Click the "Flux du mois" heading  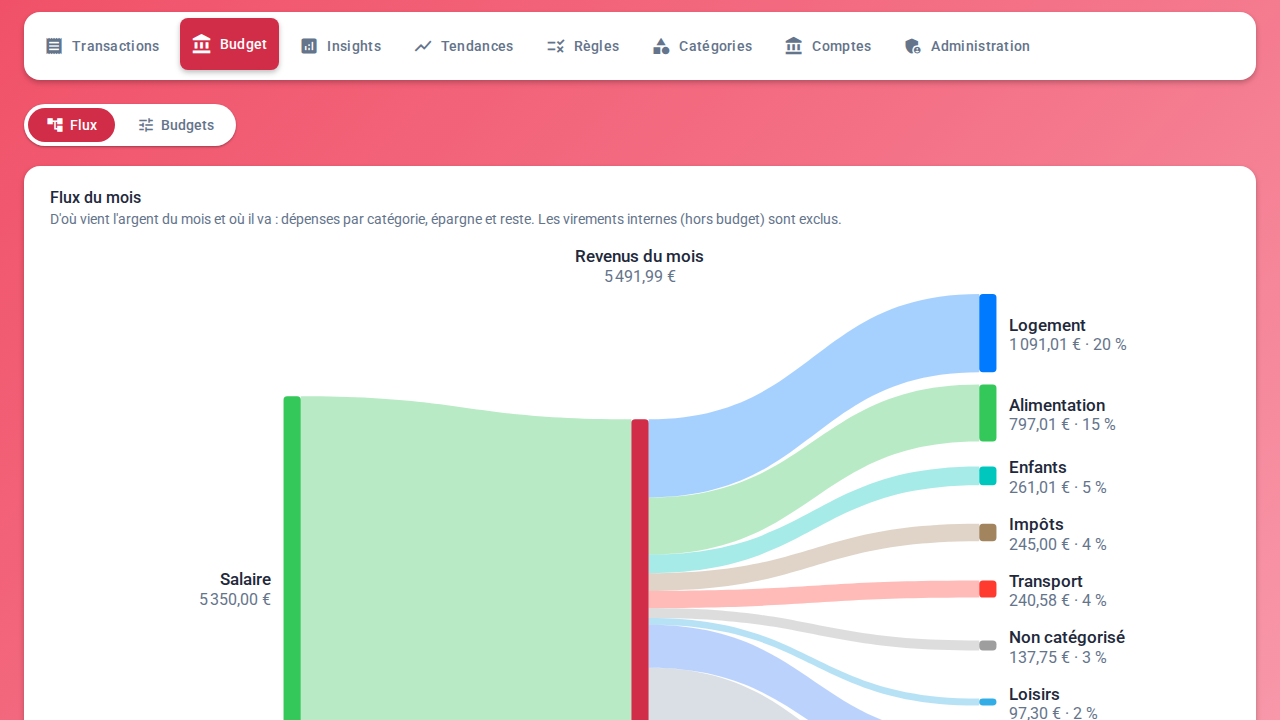pyautogui.click(x=96, y=198)
